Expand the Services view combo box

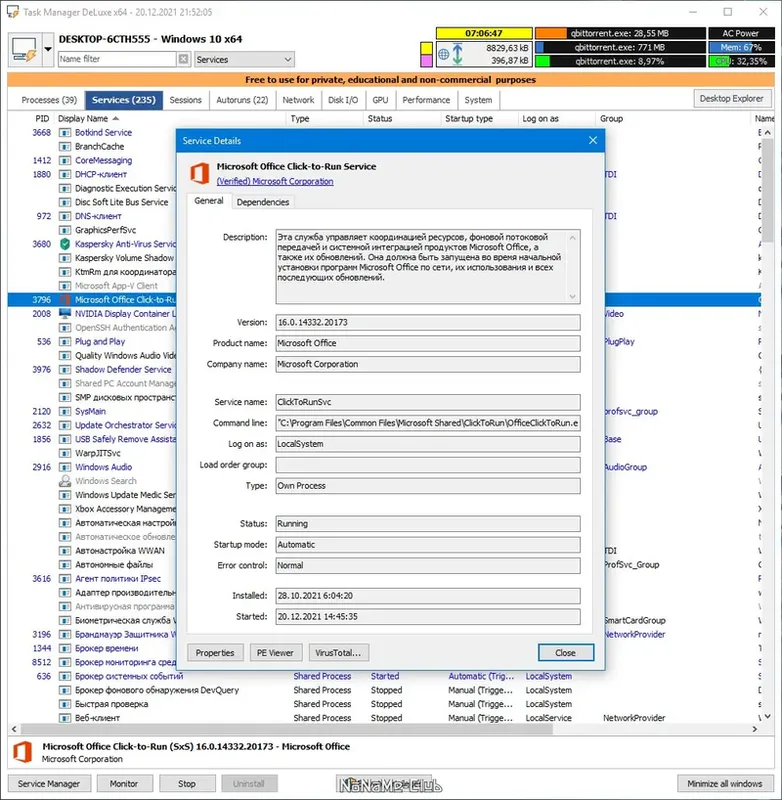(x=244, y=59)
